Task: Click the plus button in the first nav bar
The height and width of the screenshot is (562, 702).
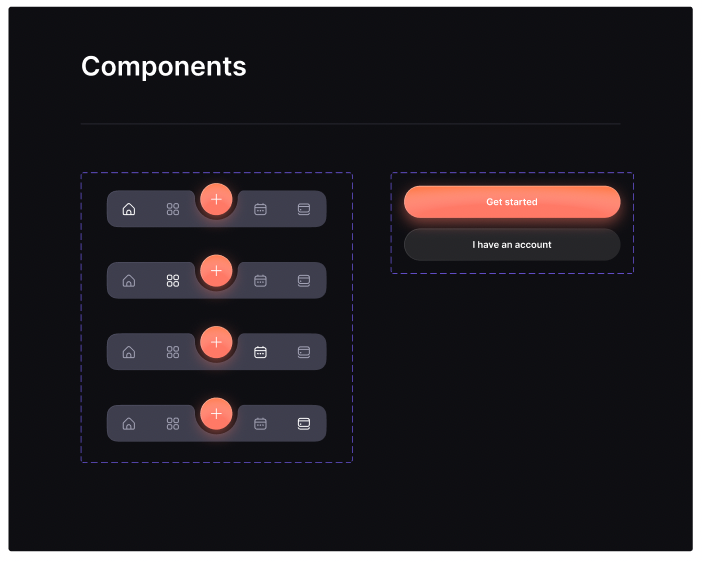Action: (x=216, y=199)
